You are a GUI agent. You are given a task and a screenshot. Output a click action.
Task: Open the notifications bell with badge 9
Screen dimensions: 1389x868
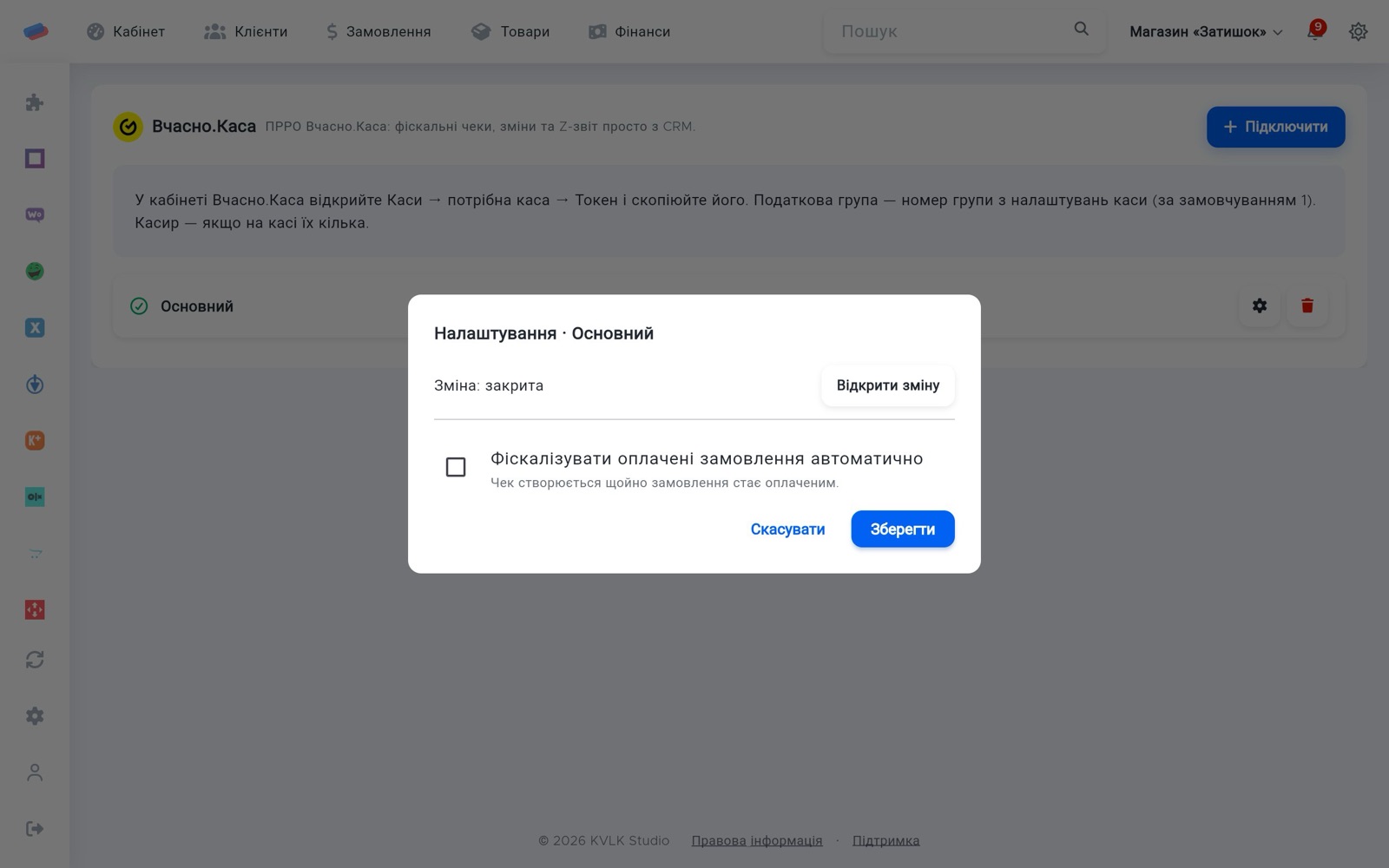coord(1315,31)
